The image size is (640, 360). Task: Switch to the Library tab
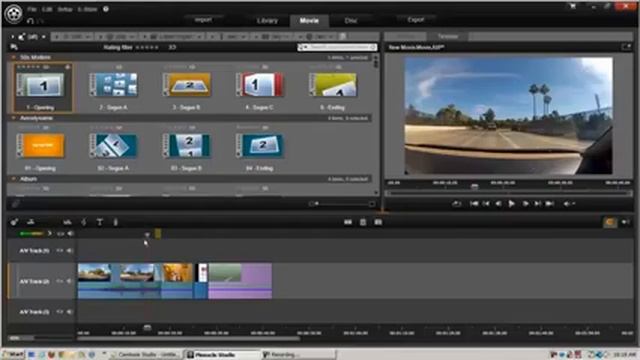(x=267, y=20)
